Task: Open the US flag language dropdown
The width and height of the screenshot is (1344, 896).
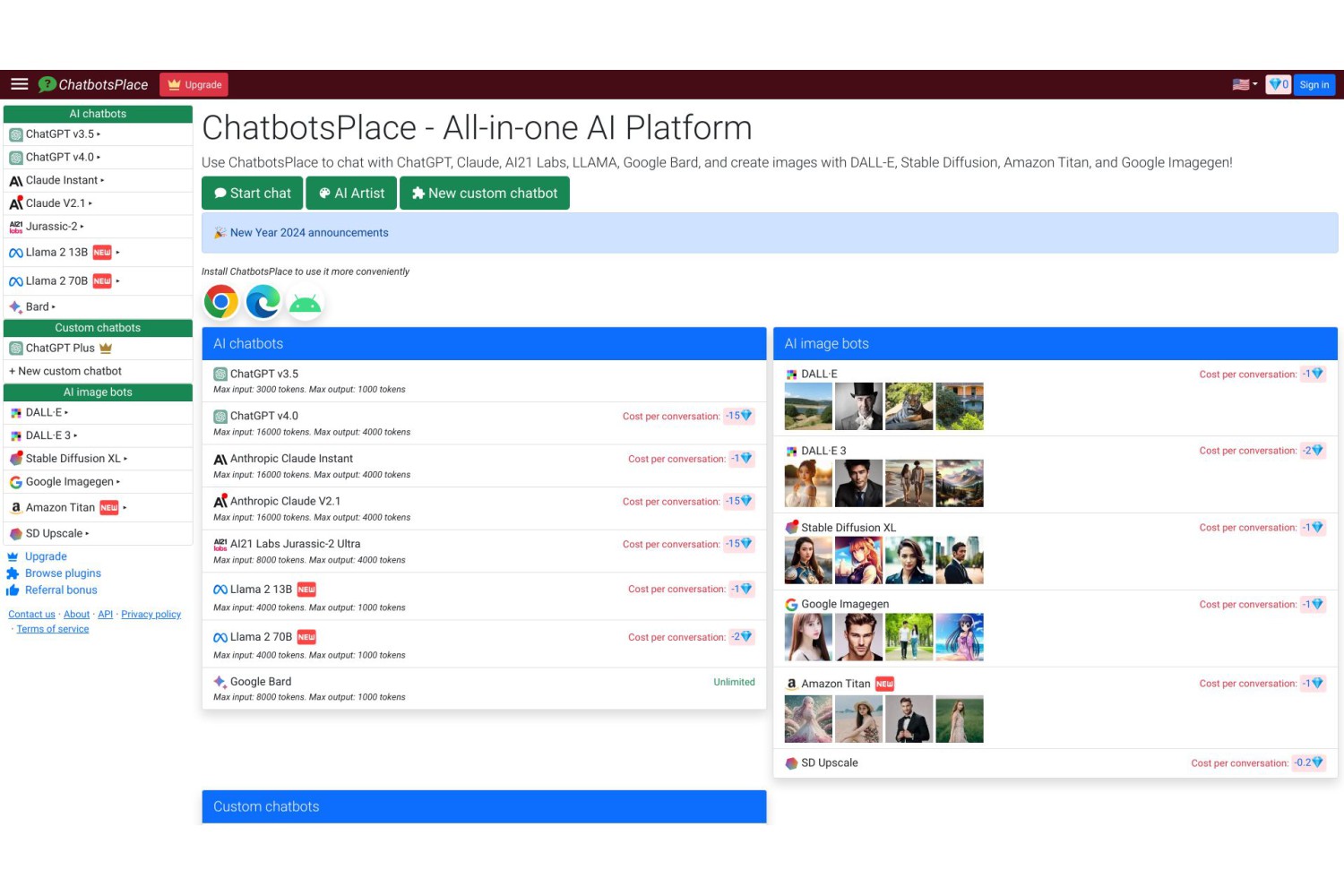Action: click(1245, 84)
